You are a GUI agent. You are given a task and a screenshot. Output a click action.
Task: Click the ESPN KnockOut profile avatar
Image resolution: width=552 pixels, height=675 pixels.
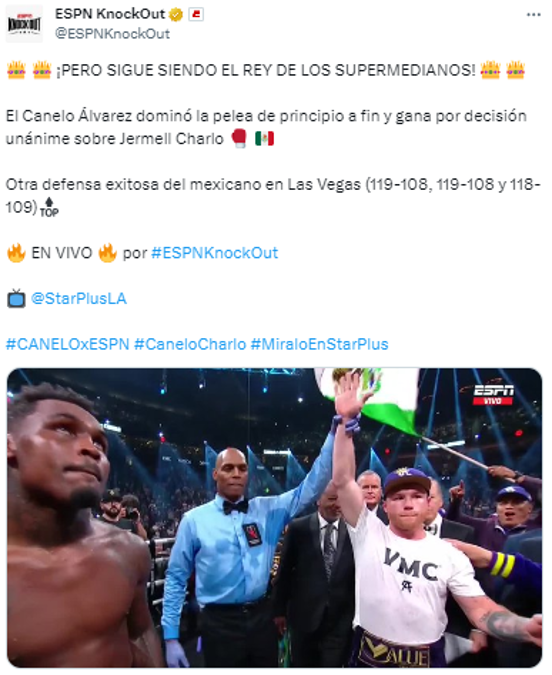(24, 24)
